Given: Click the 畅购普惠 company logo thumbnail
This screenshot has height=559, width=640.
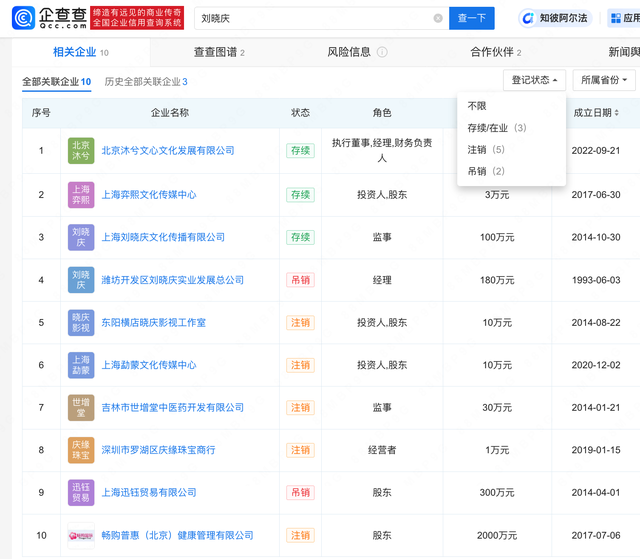Looking at the screenshot, I should pos(81,536).
